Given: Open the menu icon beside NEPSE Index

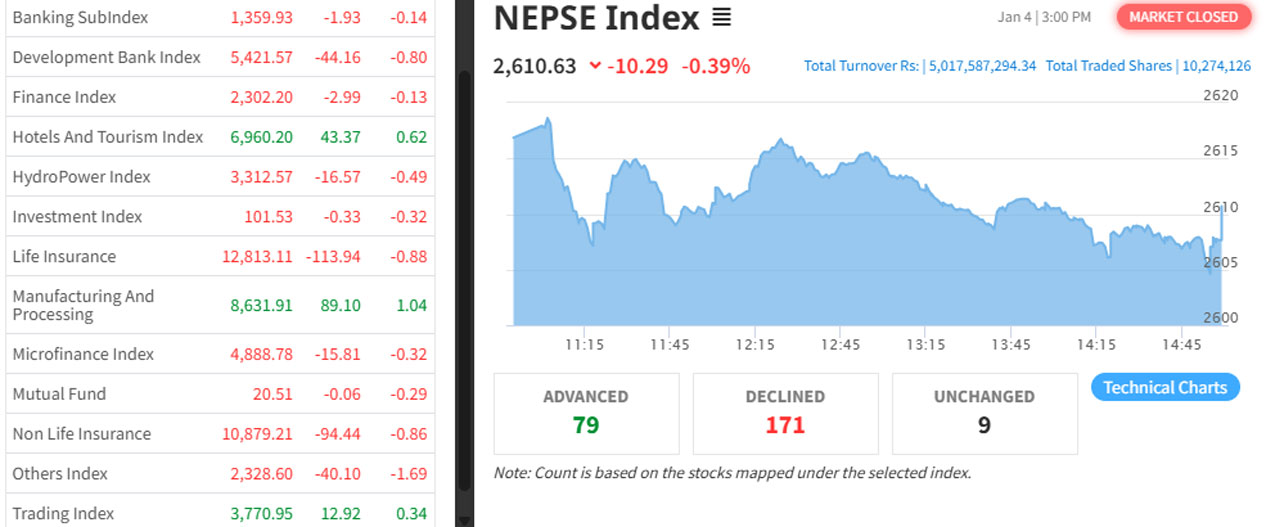Looking at the screenshot, I should click(721, 18).
